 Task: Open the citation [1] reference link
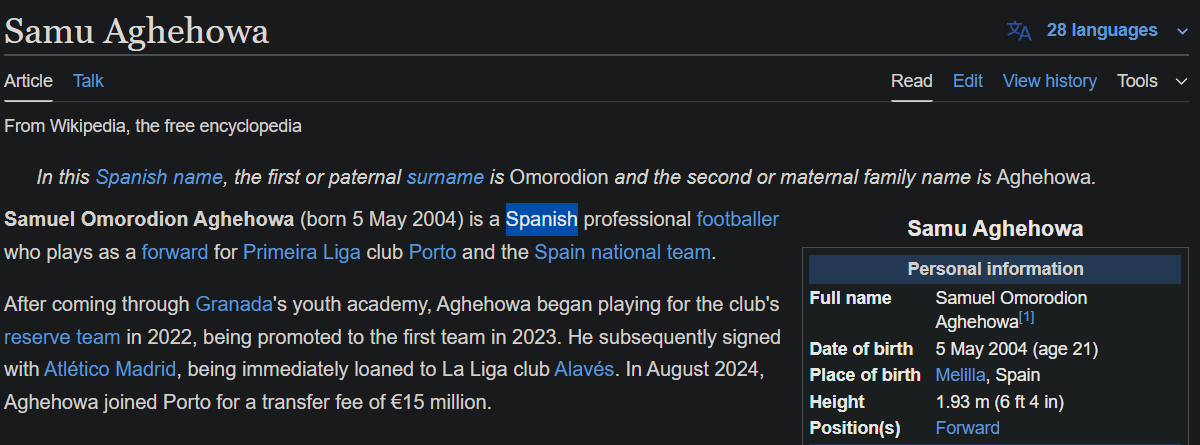coord(1026,318)
